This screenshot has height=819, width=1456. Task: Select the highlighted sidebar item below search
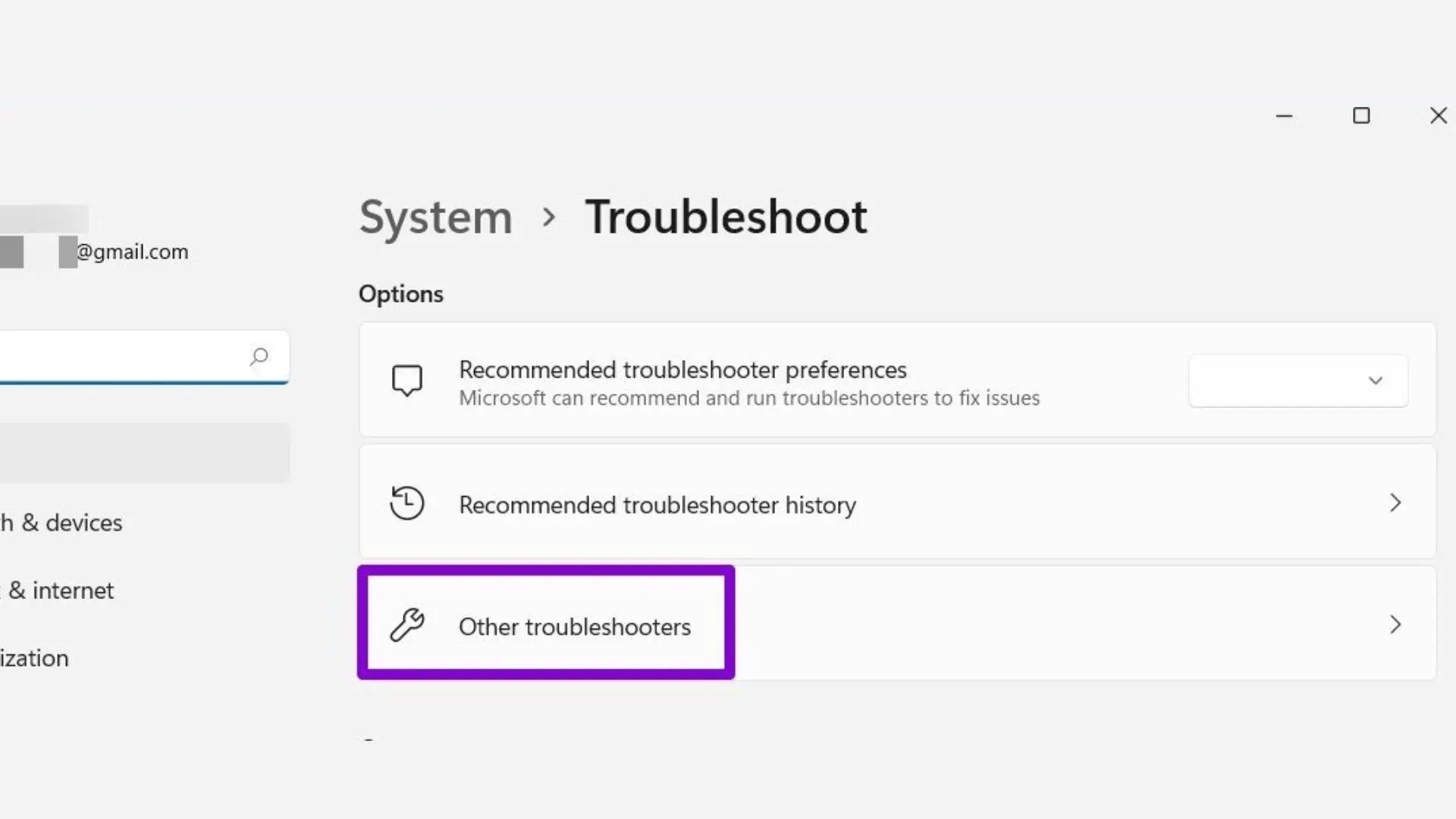click(143, 453)
